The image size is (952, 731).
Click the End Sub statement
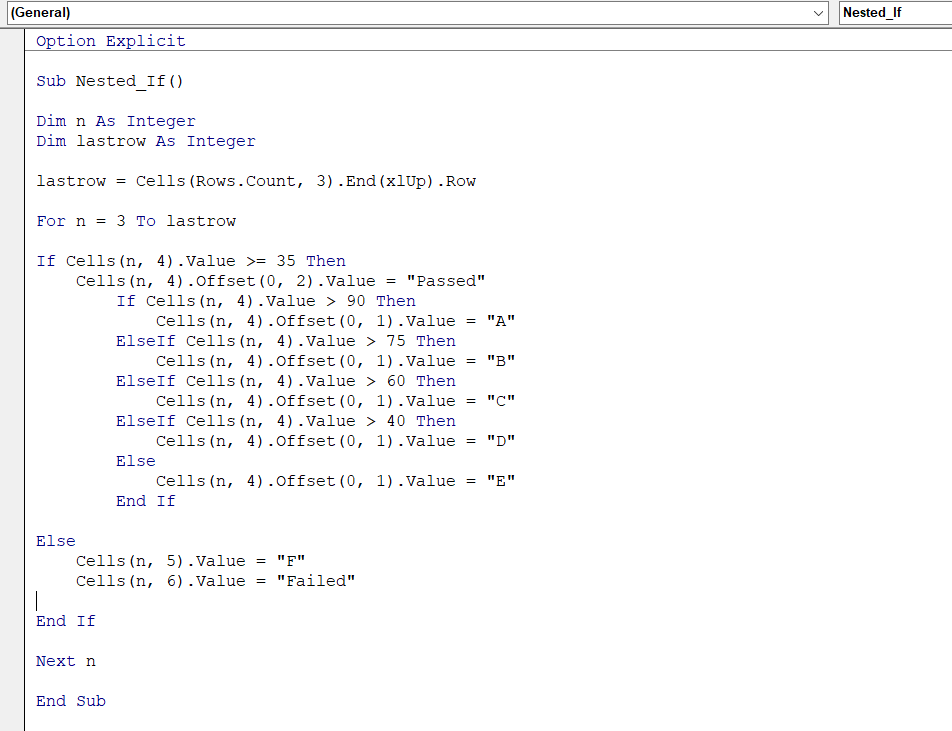coord(70,701)
